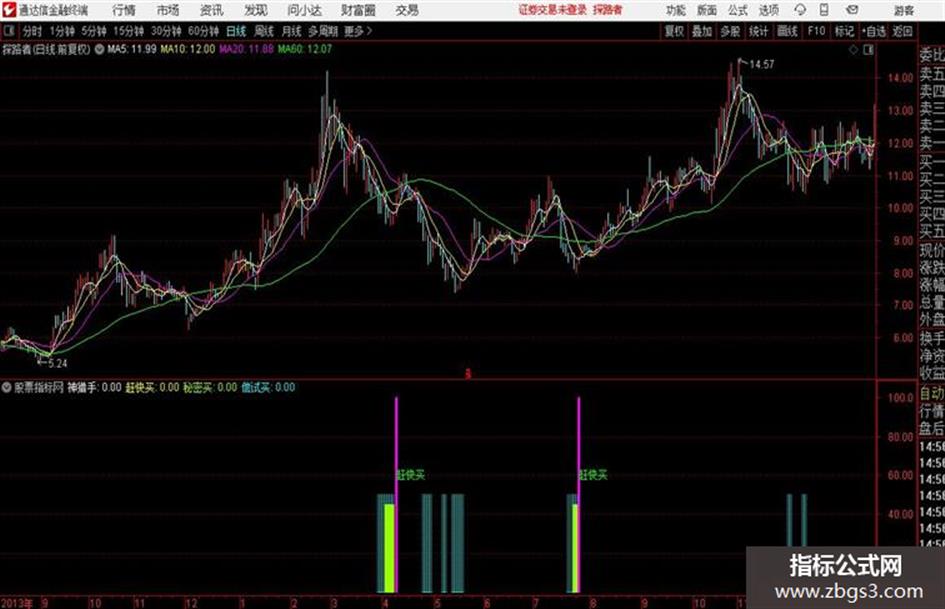Image resolution: width=945 pixels, height=609 pixels.
Task: Click the Tongdaxin red logo icon
Action: pos(9,10)
